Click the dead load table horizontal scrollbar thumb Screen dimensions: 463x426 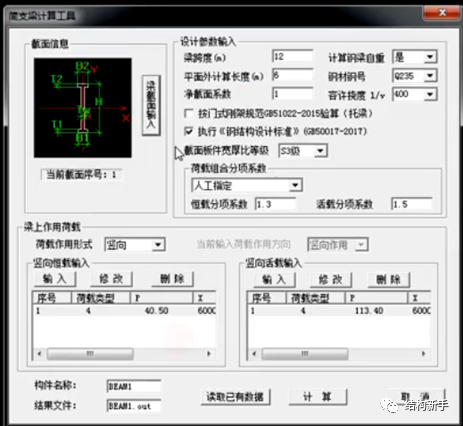pyautogui.click(x=90, y=354)
